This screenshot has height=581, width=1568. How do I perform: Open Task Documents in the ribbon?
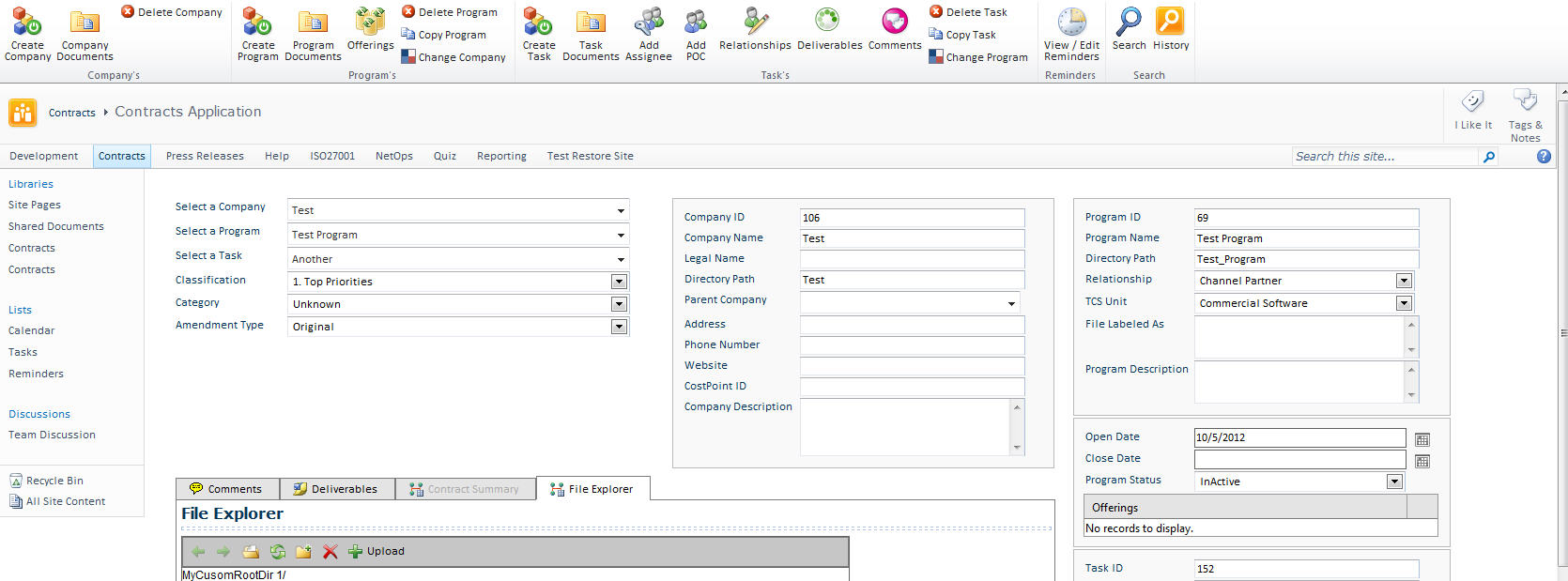pos(591,34)
